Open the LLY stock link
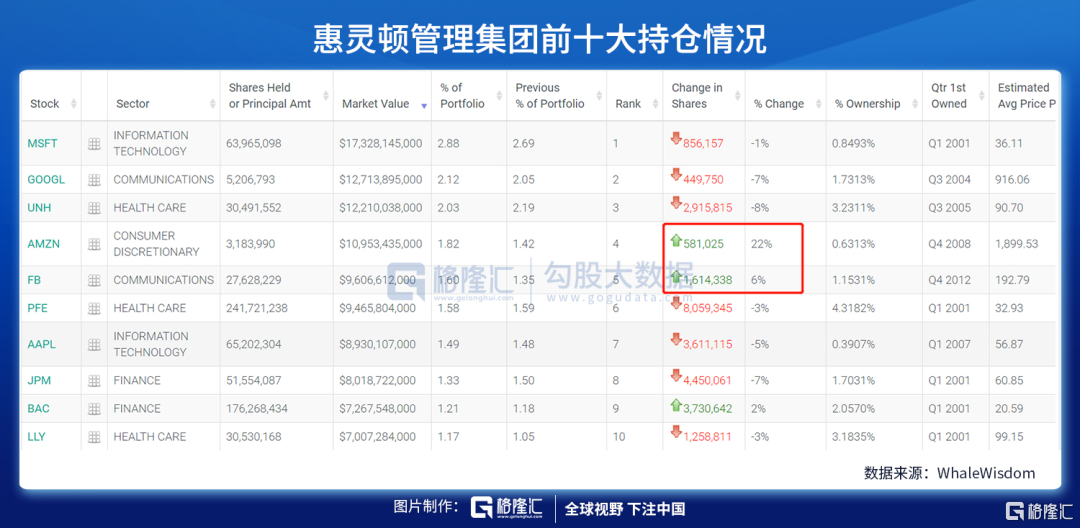1080x528 pixels. point(37,437)
